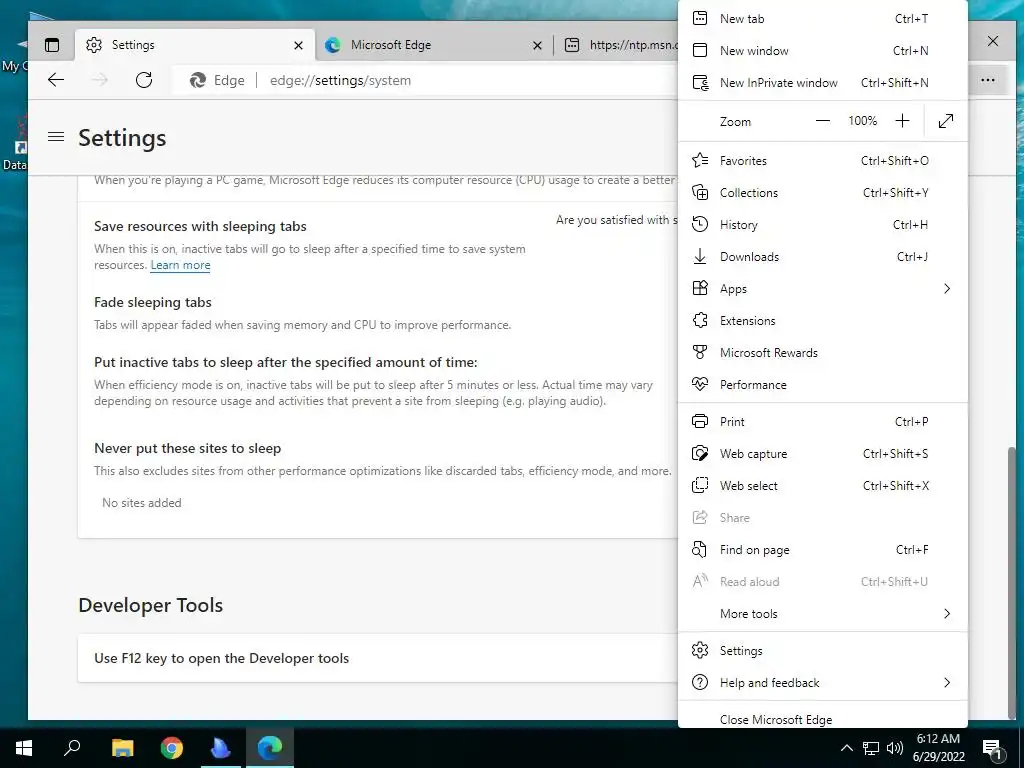Open New InPrivate window

tap(823, 83)
